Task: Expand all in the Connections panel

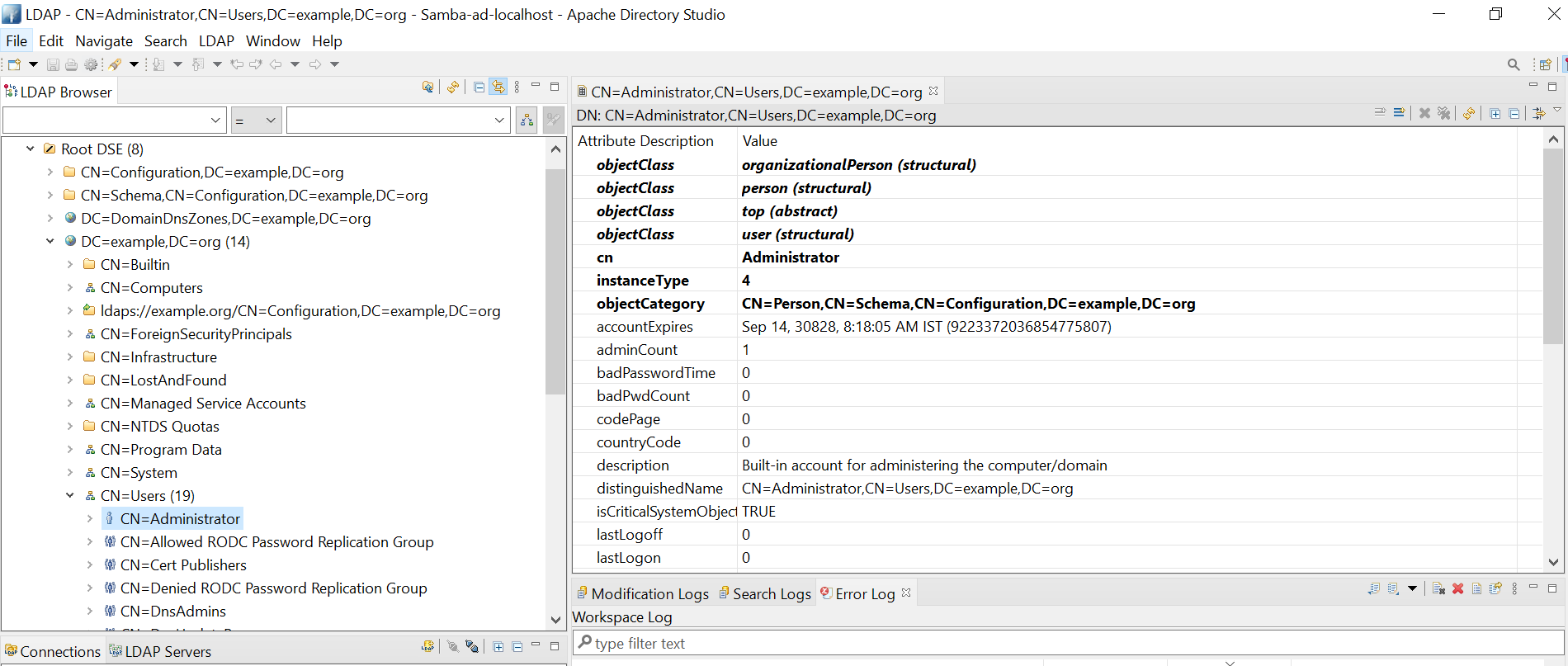Action: point(498,646)
